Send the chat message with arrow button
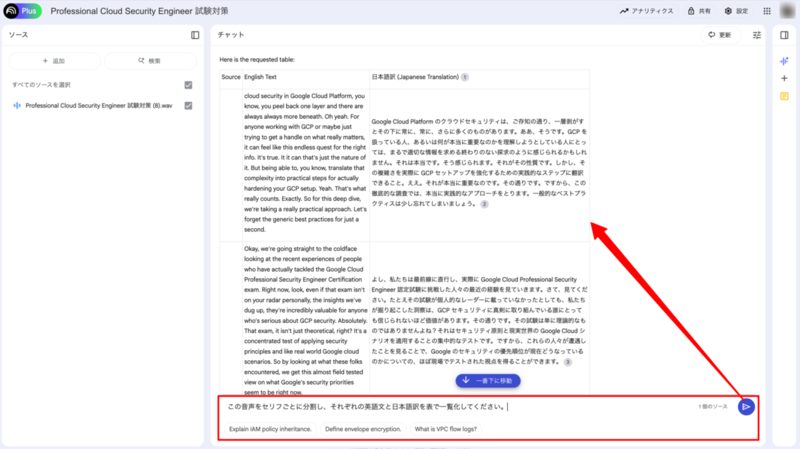 [x=746, y=407]
